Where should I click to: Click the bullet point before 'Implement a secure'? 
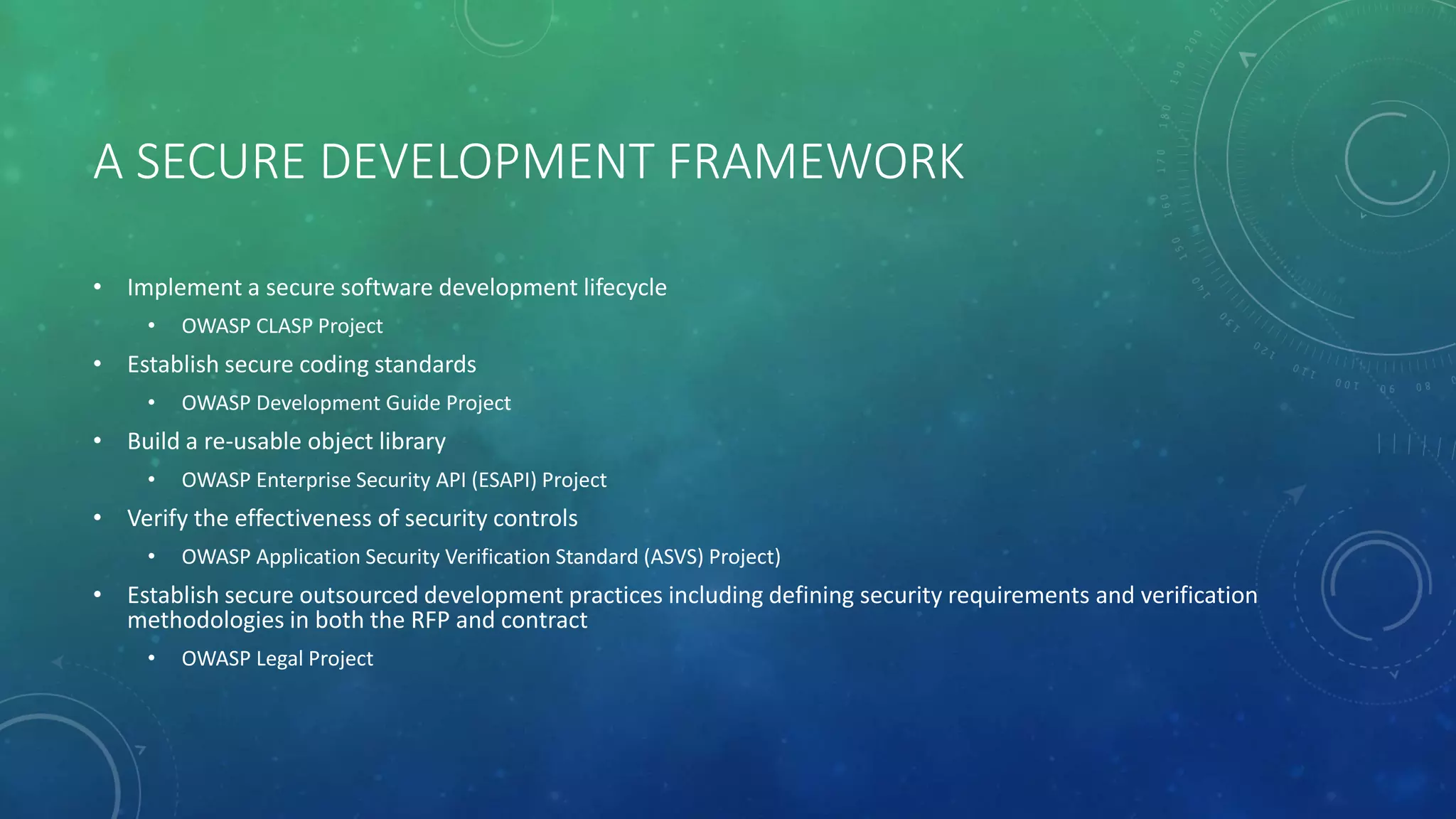click(98, 287)
